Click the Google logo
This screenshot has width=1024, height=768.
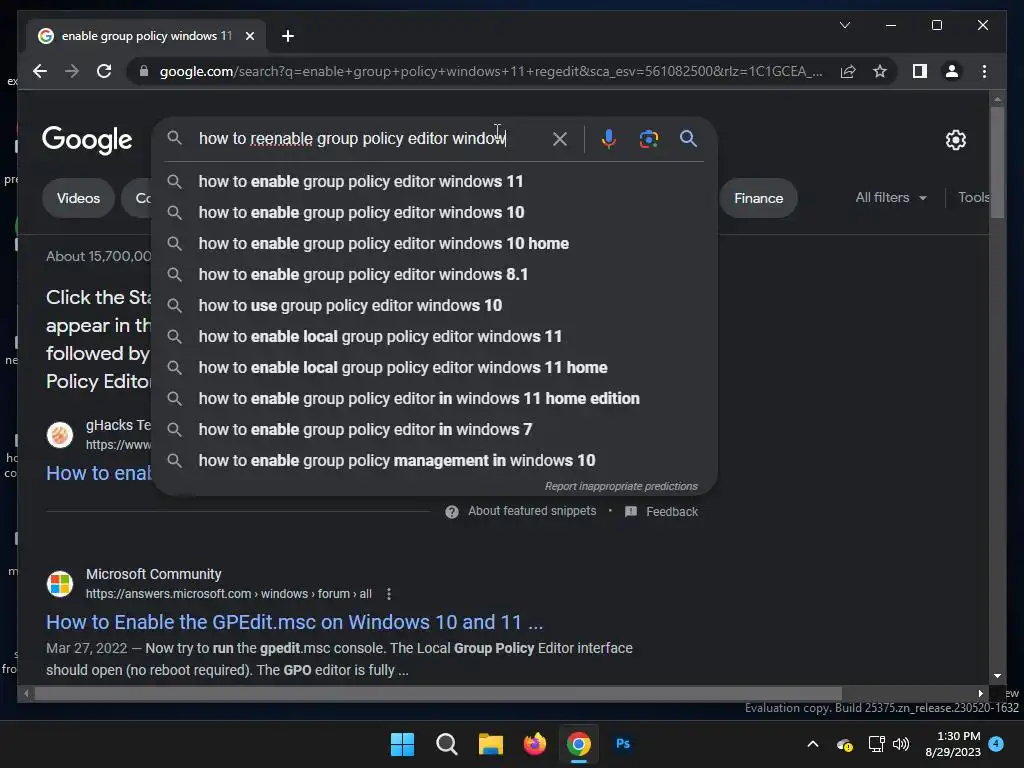coord(87,140)
